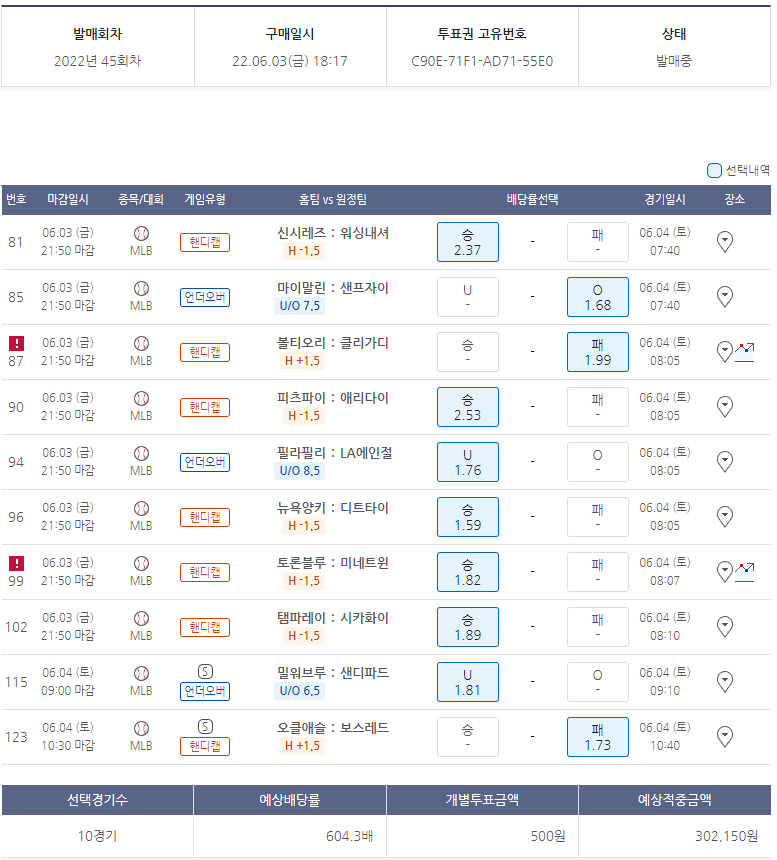Select 승 2.37 for 신시레즈 game
777x860 pixels.
(468, 242)
